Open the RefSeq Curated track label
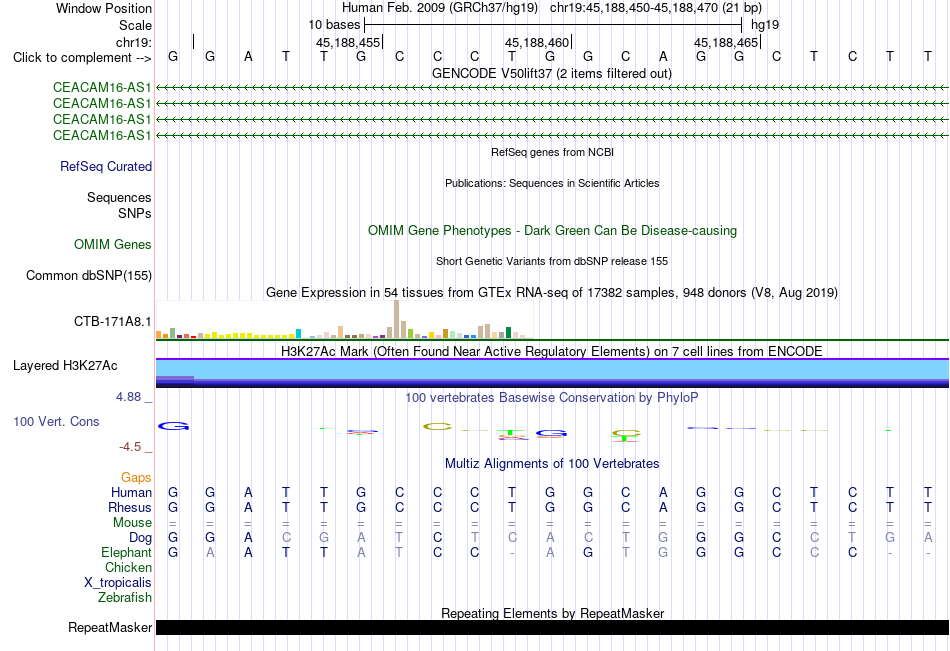 point(105,166)
